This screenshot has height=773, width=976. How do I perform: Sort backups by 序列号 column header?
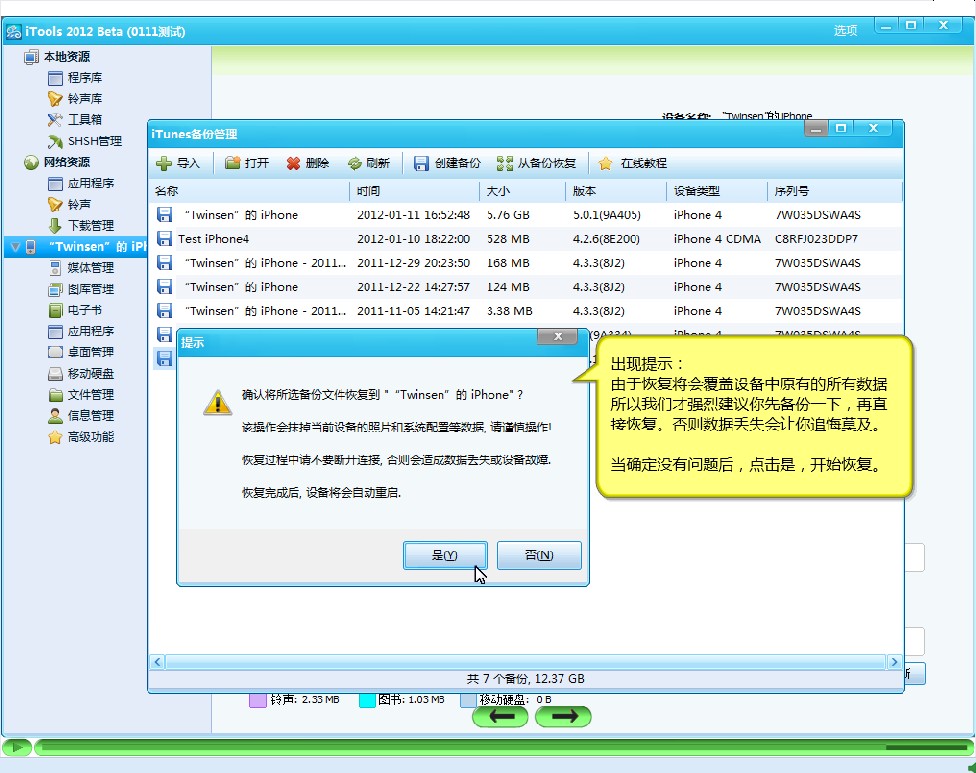834,191
